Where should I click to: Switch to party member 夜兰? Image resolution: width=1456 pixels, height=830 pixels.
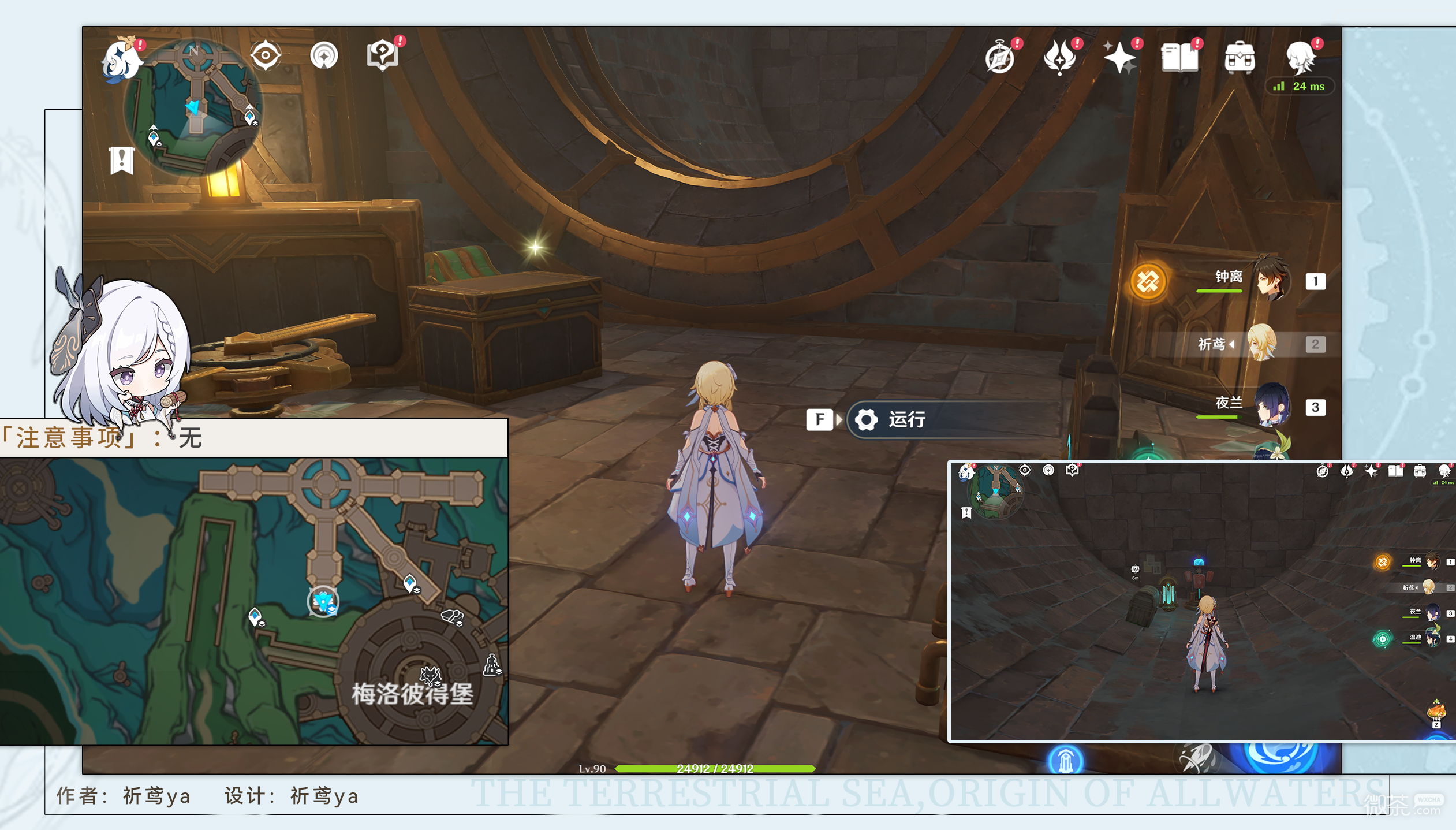click(x=1260, y=406)
